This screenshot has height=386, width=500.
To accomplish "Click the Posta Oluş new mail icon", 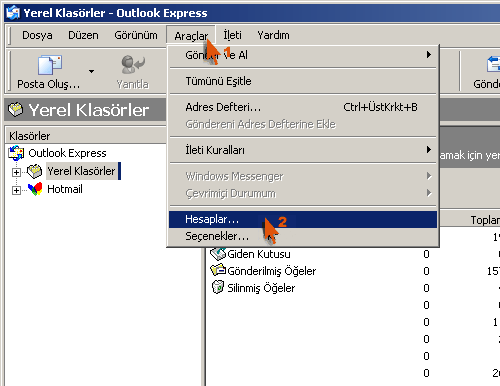I will click(x=50, y=65).
